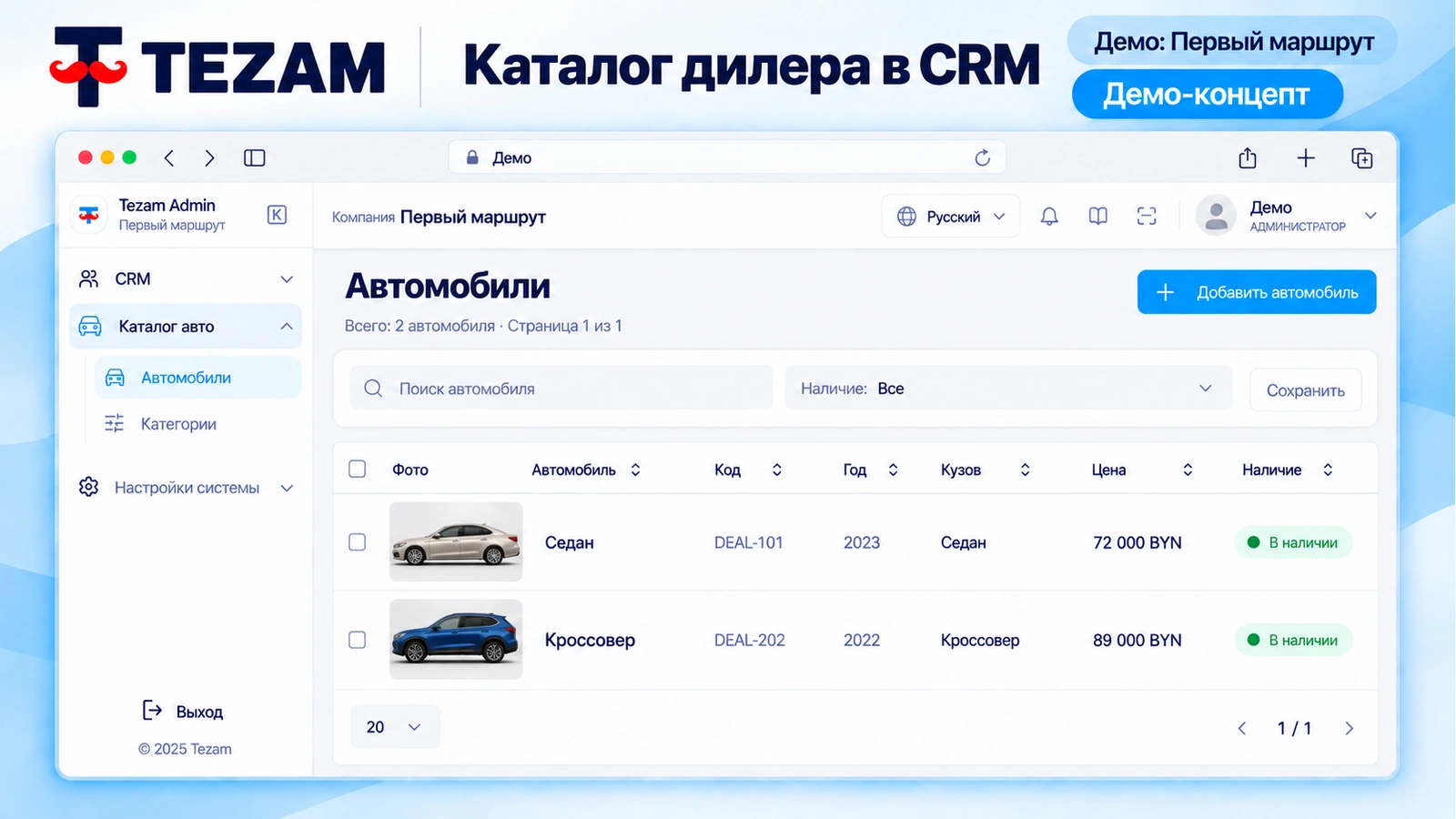The image size is (1456, 819).
Task: Click the Сохранить button
Action: coord(1306,390)
